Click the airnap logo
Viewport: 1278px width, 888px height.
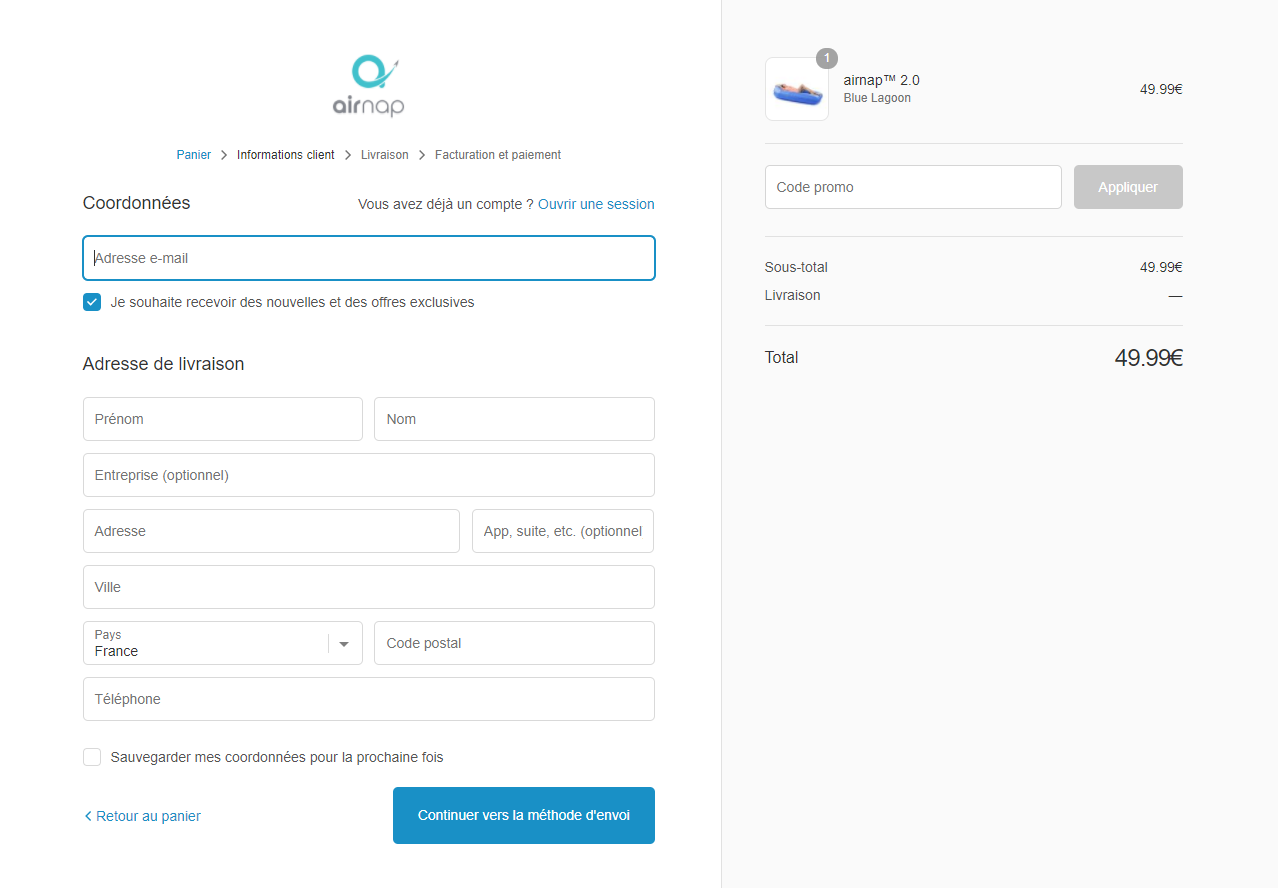[x=368, y=86]
